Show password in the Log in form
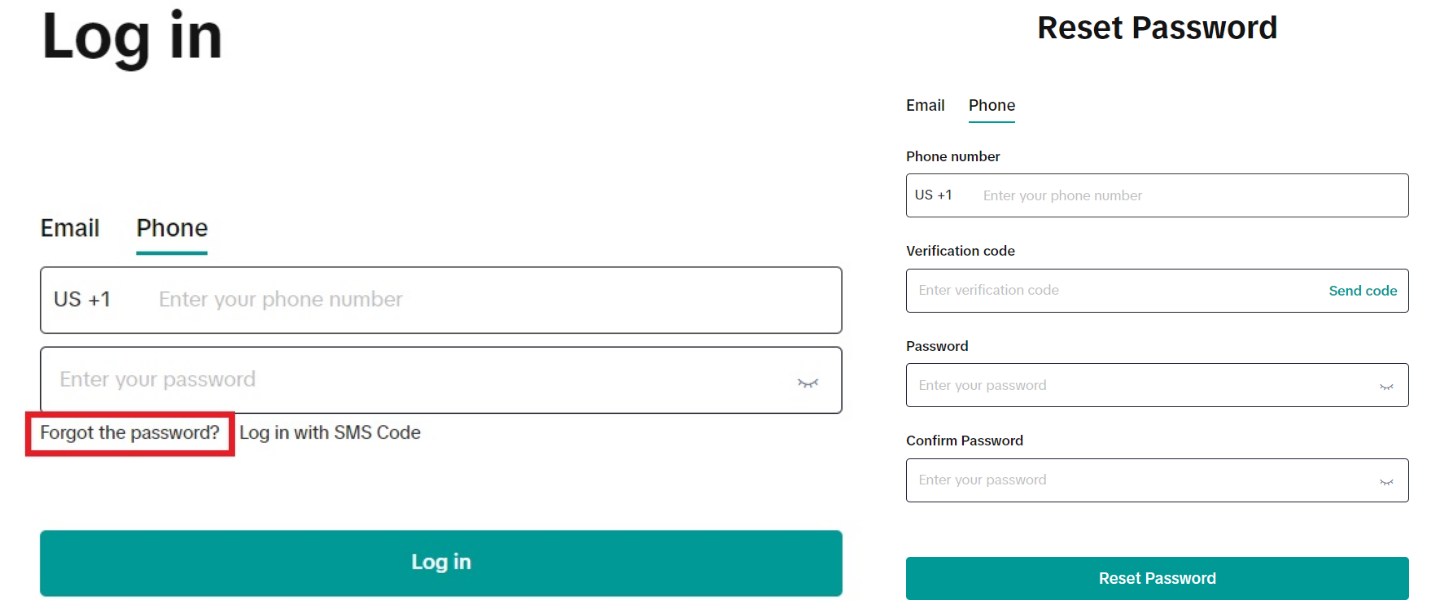1436x609 pixels. pos(807,382)
